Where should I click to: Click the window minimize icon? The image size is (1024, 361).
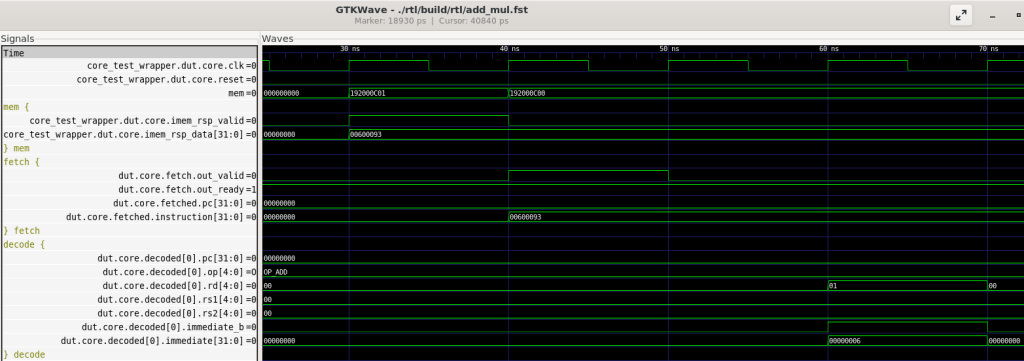[992, 17]
